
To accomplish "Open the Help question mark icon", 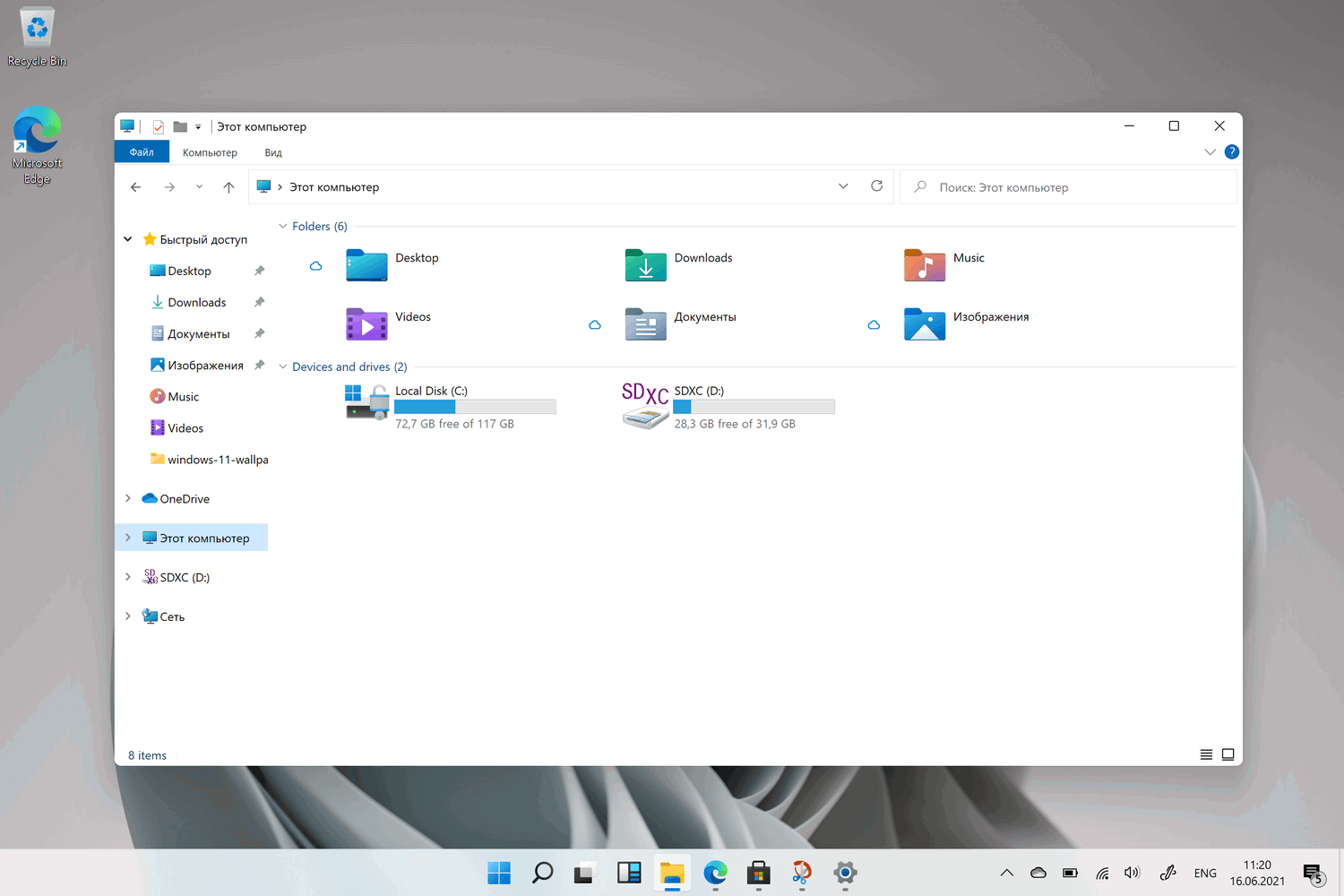I will coord(1231,151).
